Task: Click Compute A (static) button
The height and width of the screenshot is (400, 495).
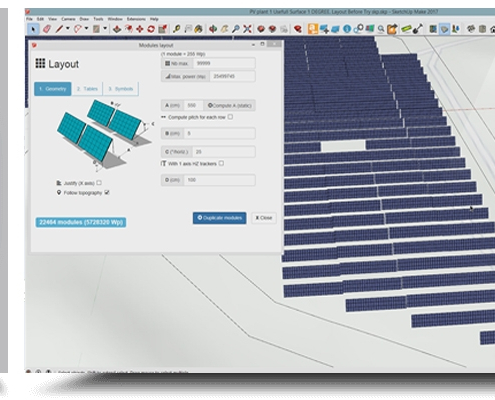Action: (229, 105)
